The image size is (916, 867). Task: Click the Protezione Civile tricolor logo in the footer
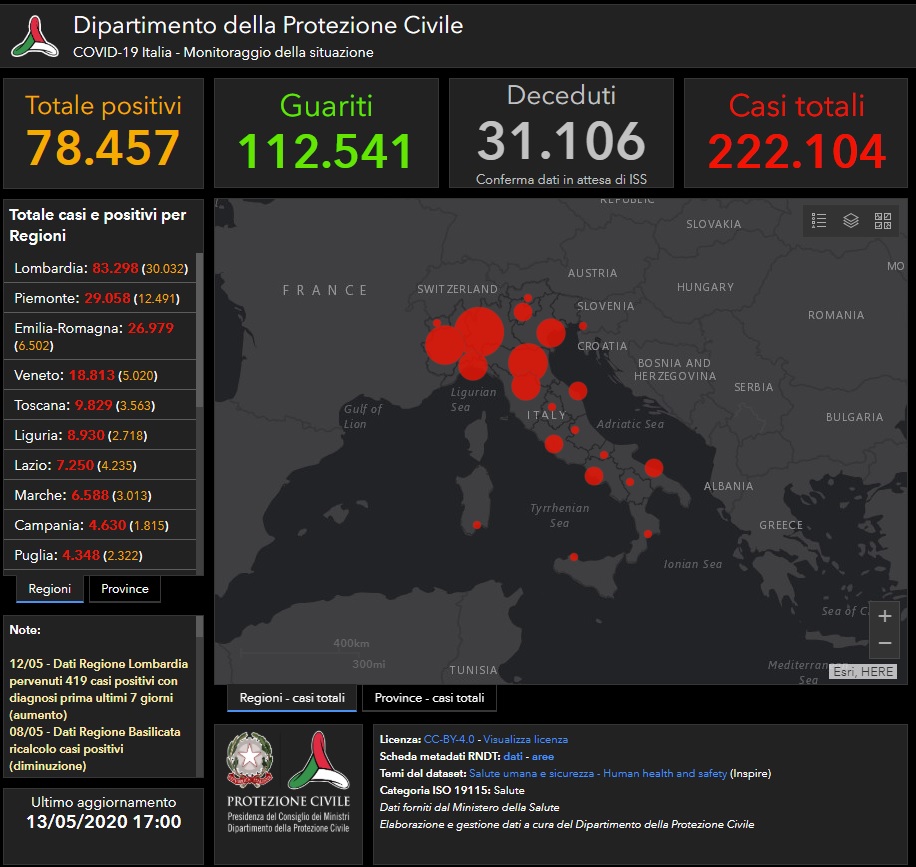click(318, 760)
